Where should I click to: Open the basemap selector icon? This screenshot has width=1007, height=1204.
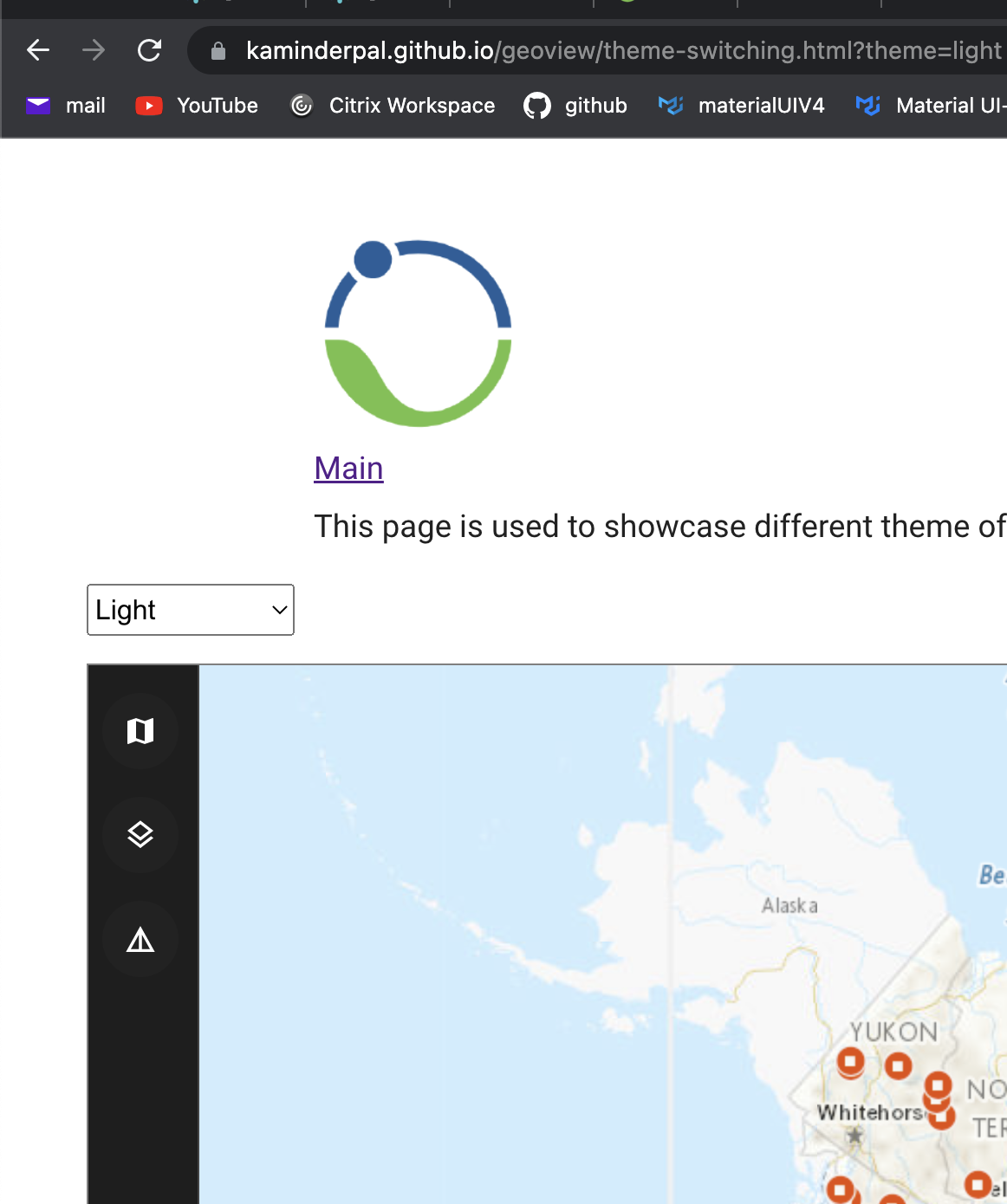click(x=140, y=731)
